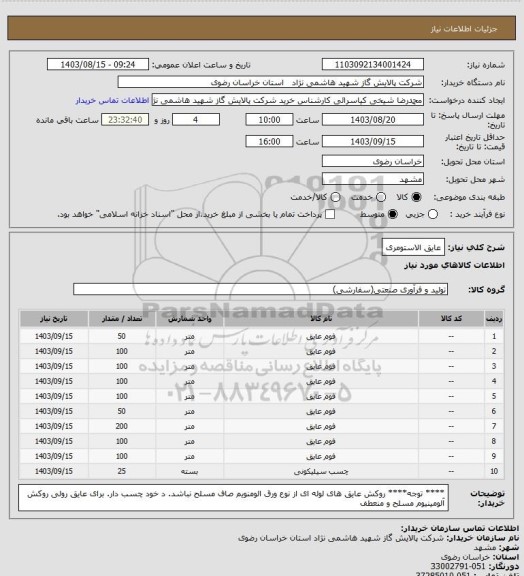Click the تعداد / مقدار column header
Screen dimensions: 524x576
(x=122, y=319)
